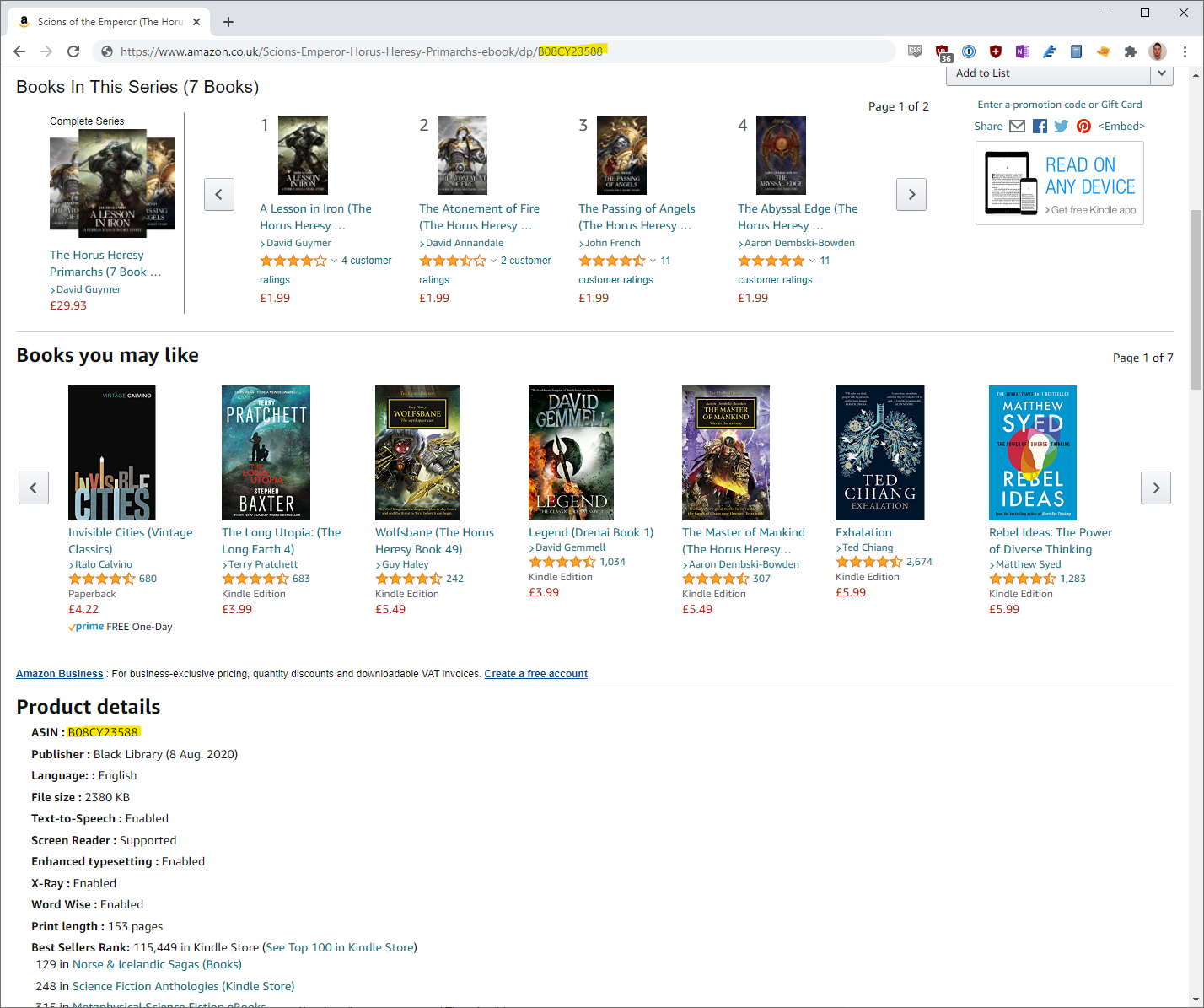Viewport: 1204px width, 1008px height.
Task: Expand rating breakdown for A Lesson in Iron
Action: [x=334, y=261]
